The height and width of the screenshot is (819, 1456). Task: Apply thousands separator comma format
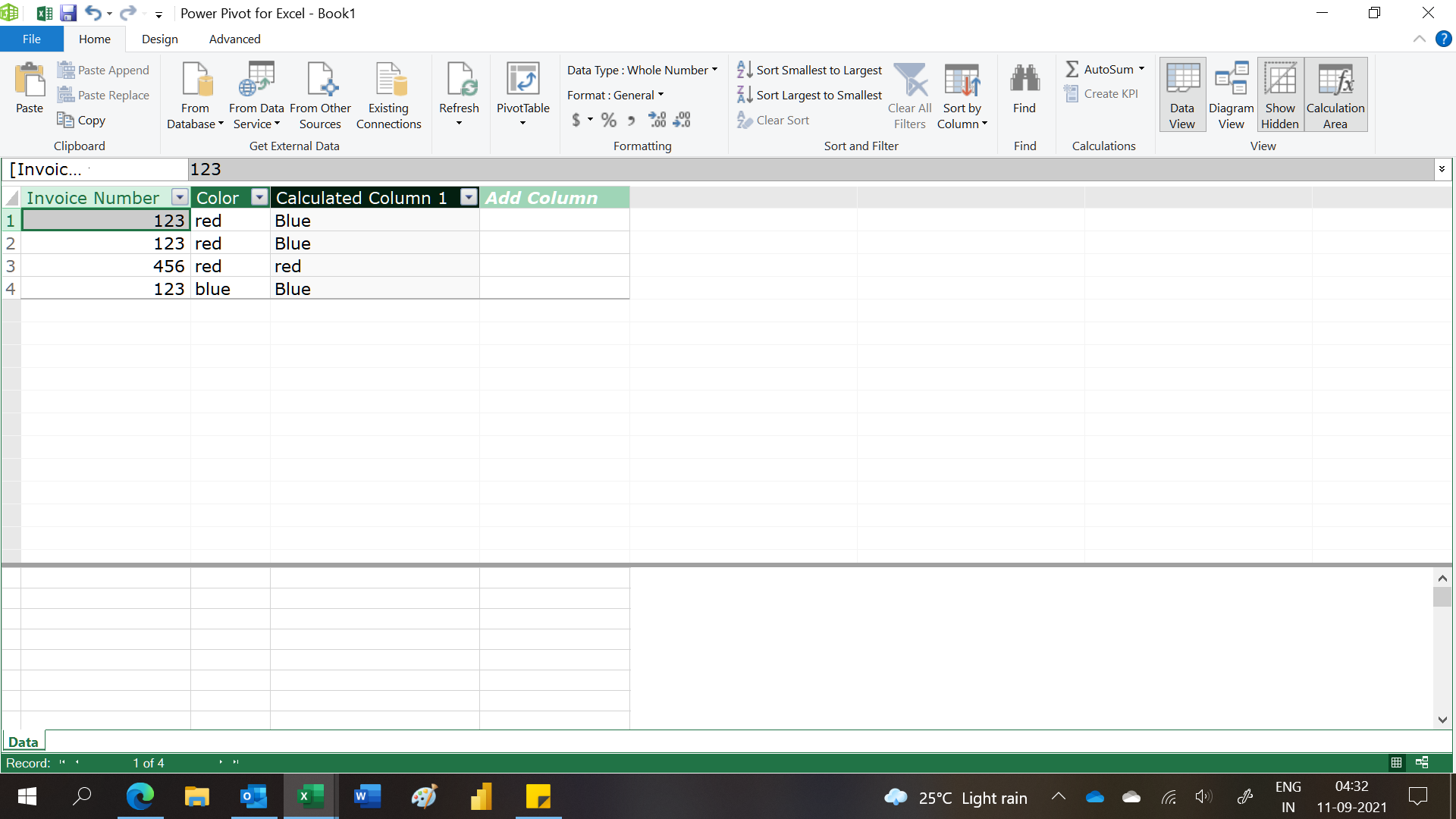point(631,120)
